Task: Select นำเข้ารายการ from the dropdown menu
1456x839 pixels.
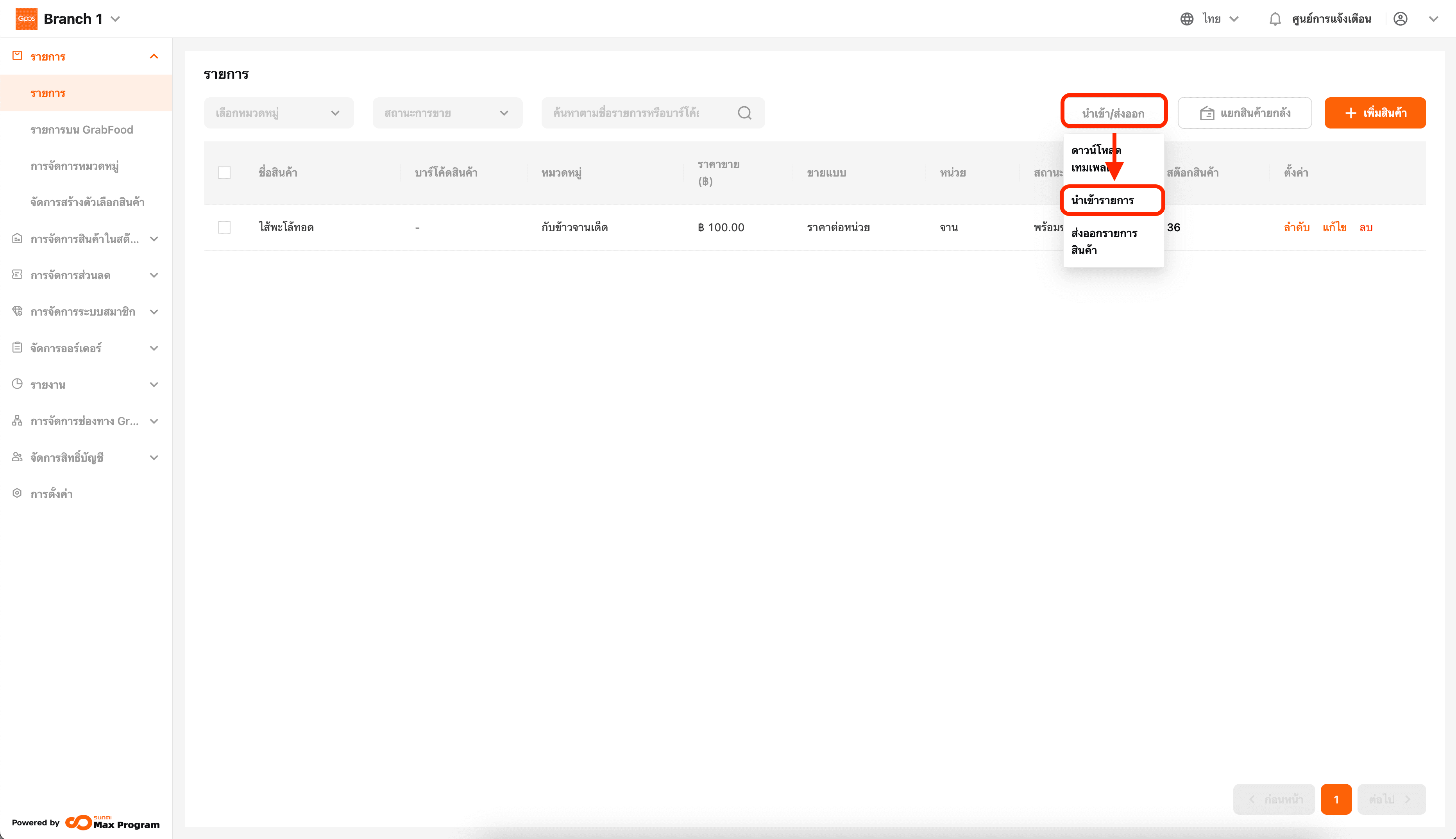Action: (x=1102, y=200)
